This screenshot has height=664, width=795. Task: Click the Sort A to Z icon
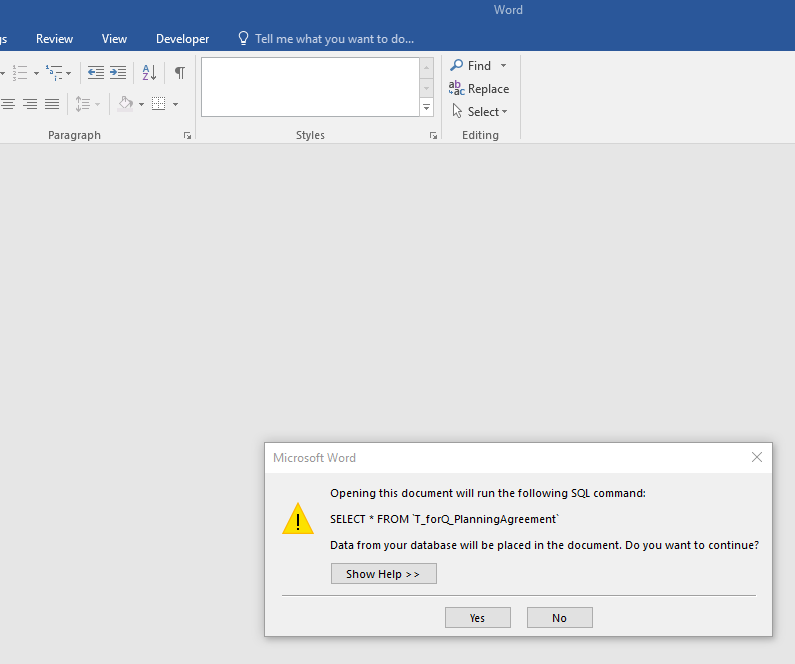tap(150, 72)
